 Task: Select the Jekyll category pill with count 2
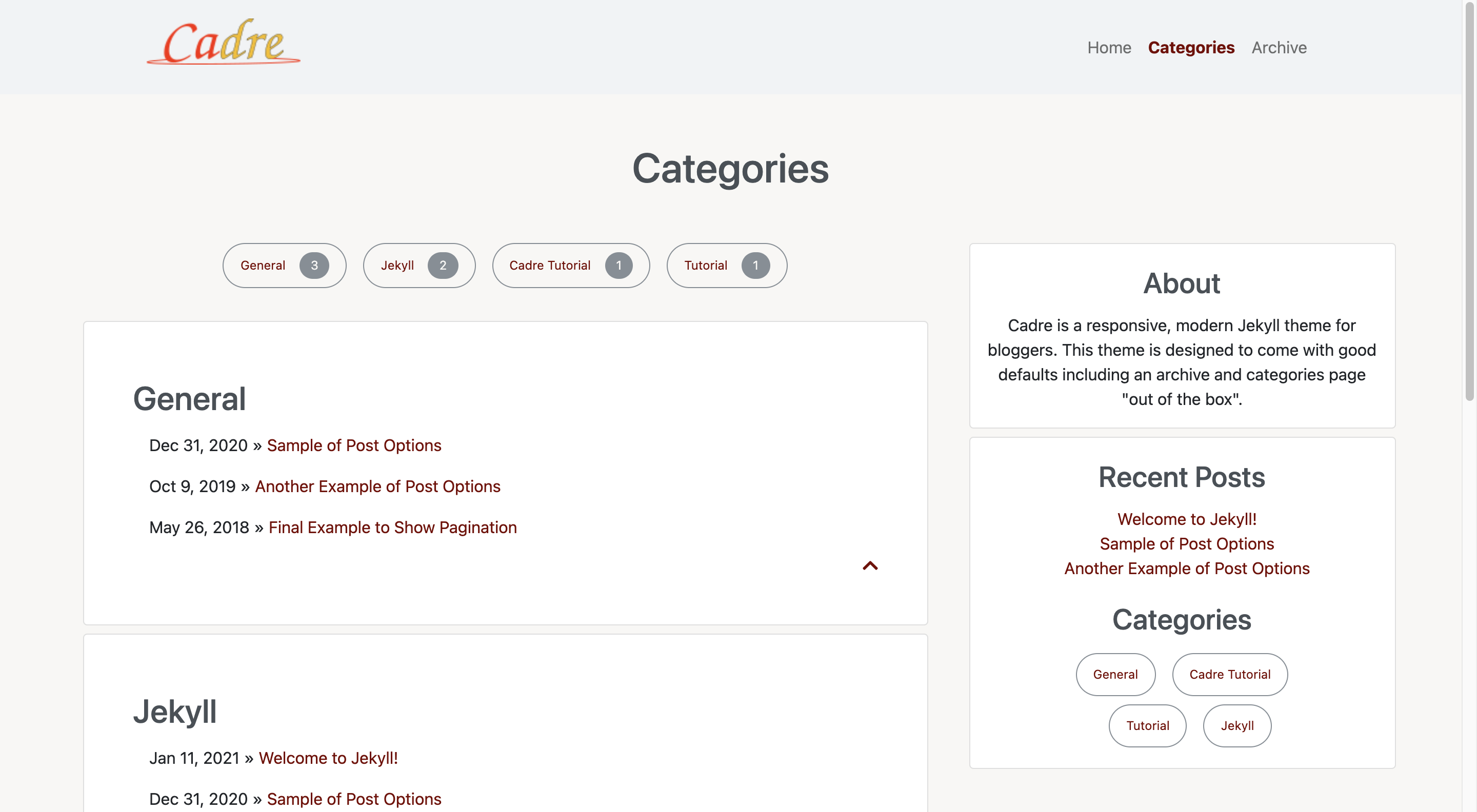(419, 266)
